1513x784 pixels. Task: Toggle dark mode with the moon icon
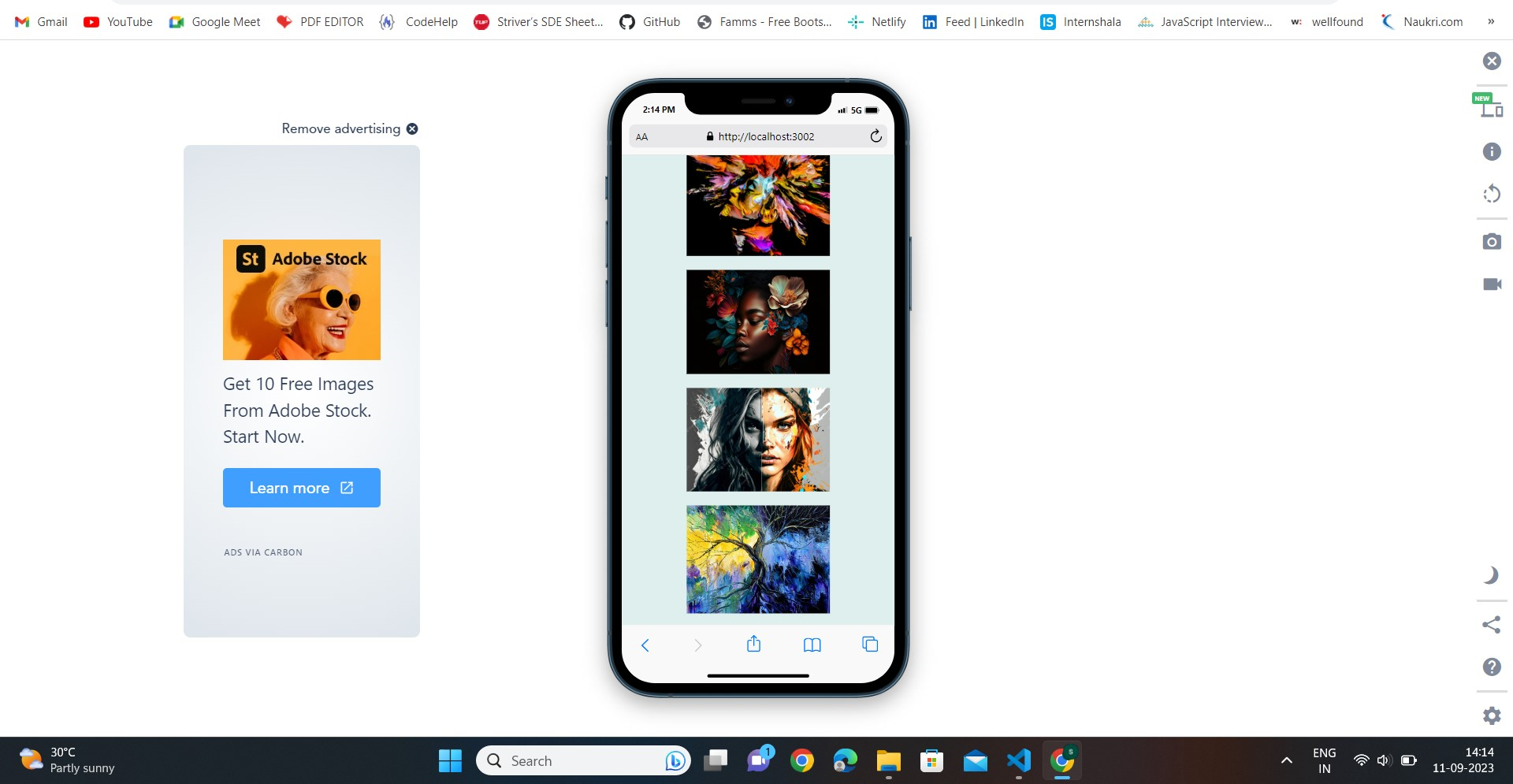pos(1492,575)
